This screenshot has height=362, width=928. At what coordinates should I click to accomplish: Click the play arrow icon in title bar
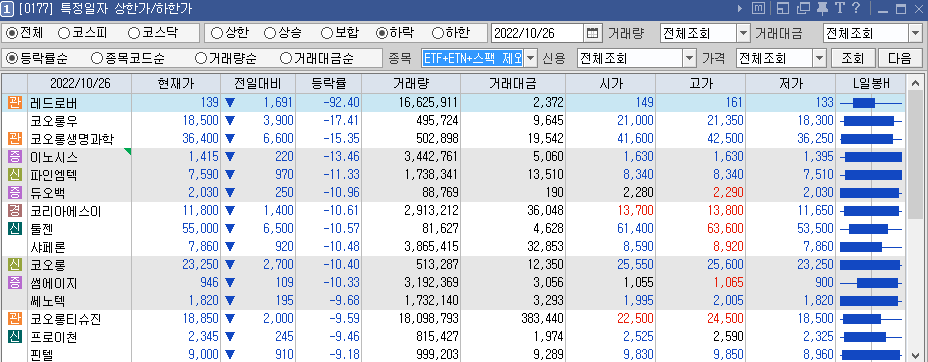point(740,9)
